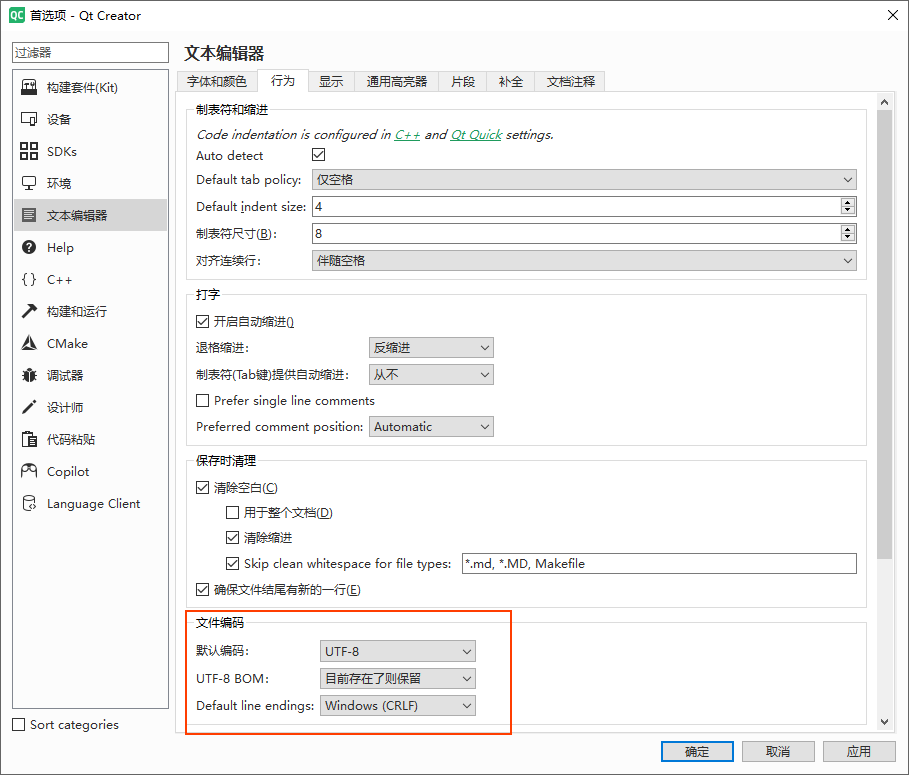Switch to the 通用高亮器 tab
The image size is (909, 775).
coord(396,82)
